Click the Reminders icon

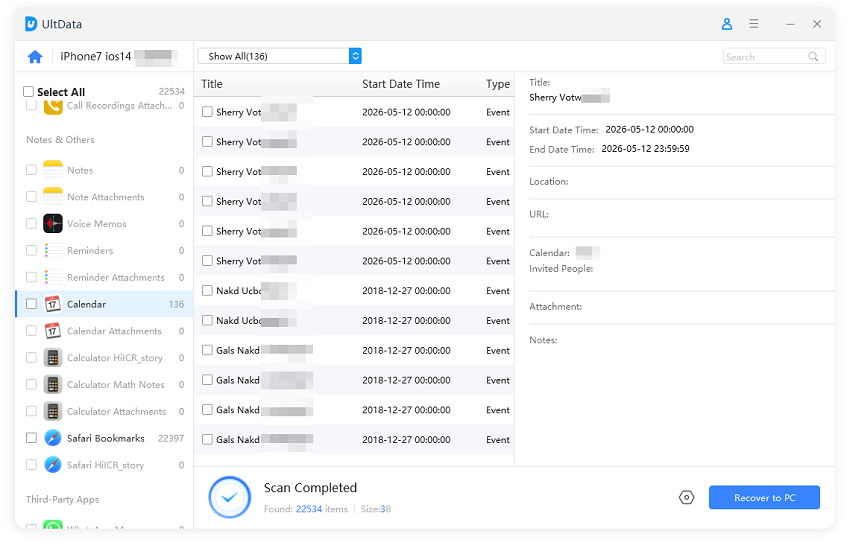coord(53,251)
